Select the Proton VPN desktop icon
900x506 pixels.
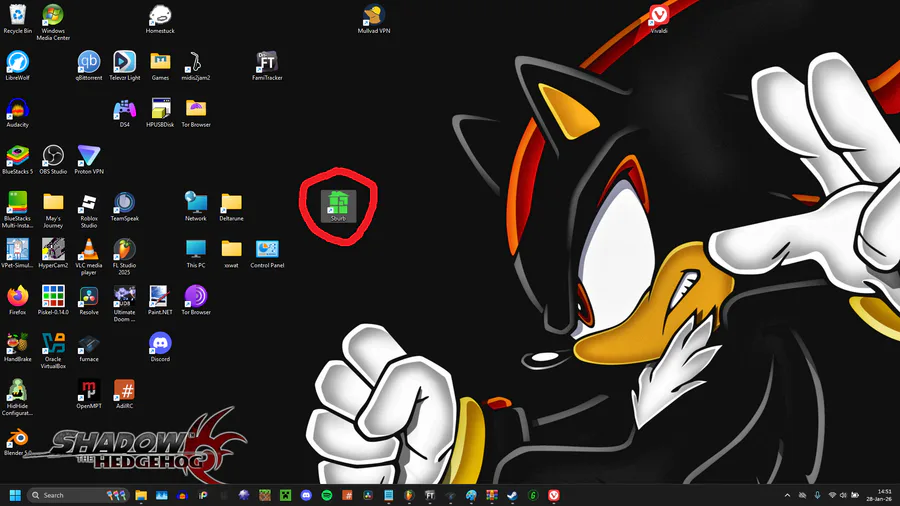tap(88, 160)
